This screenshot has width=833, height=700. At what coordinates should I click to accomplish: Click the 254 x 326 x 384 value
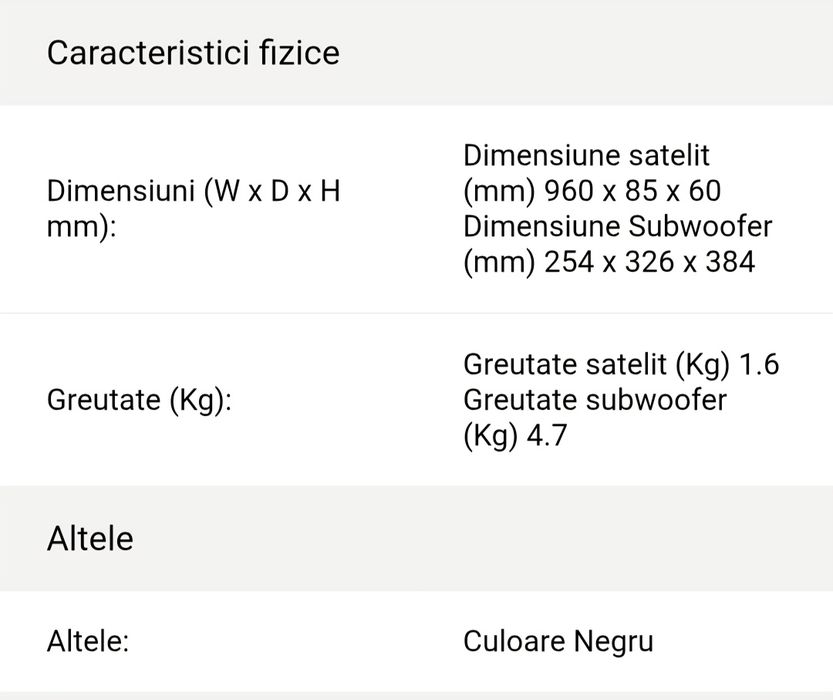649,262
